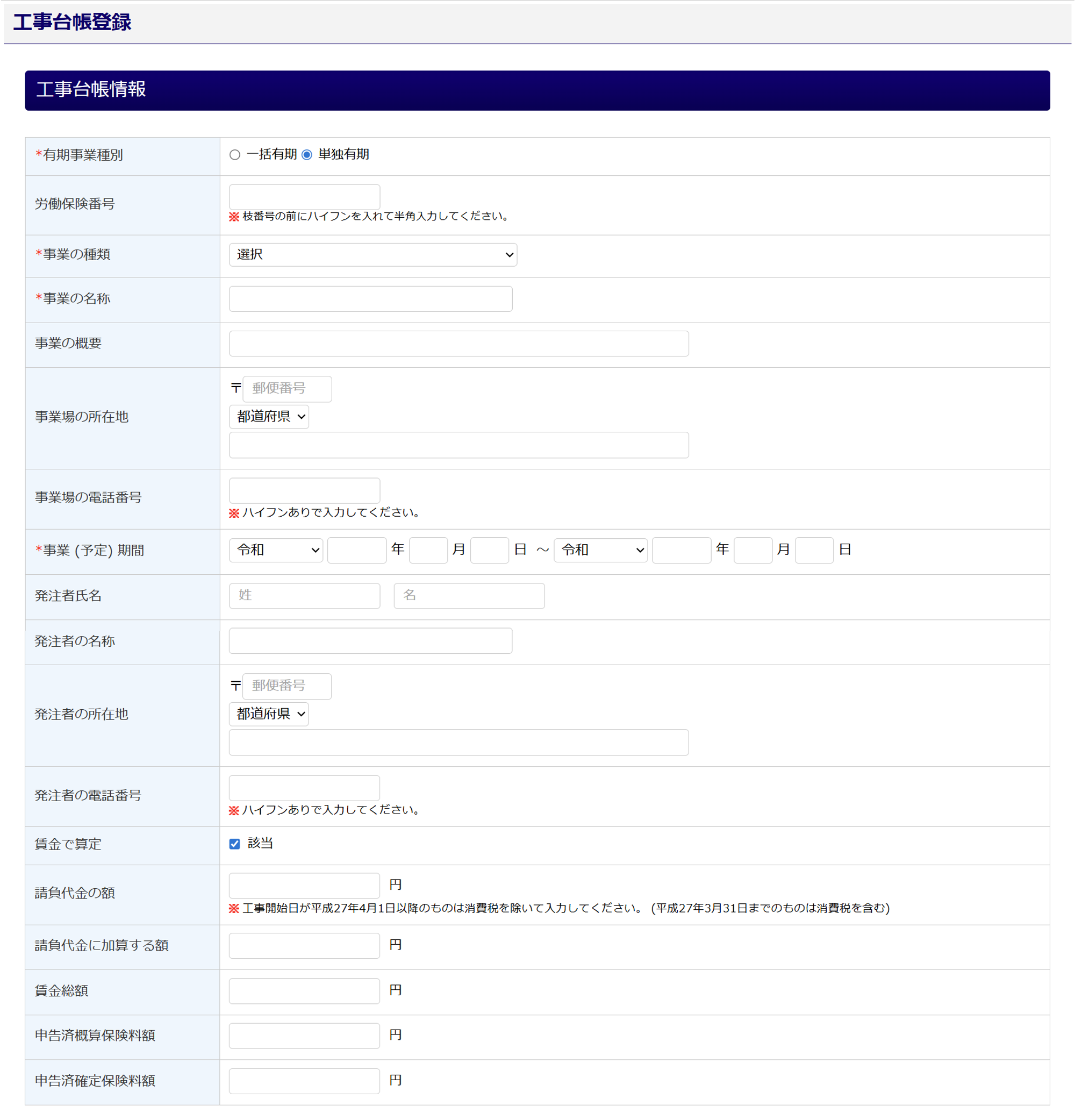Click the 労働保険番号 input field
This screenshot has height=1120, width=1075.
pyautogui.click(x=304, y=197)
